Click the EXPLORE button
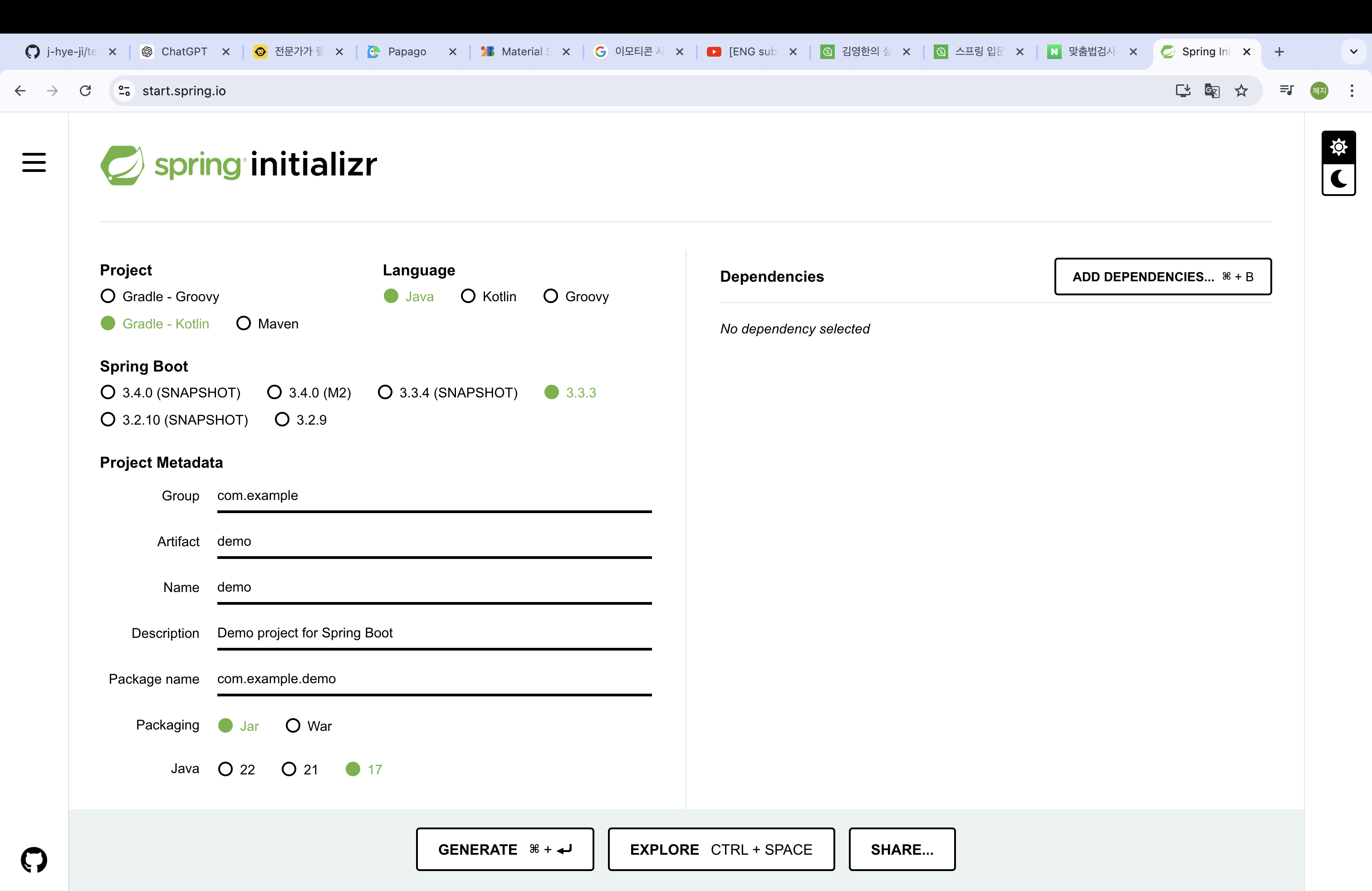 tap(721, 850)
